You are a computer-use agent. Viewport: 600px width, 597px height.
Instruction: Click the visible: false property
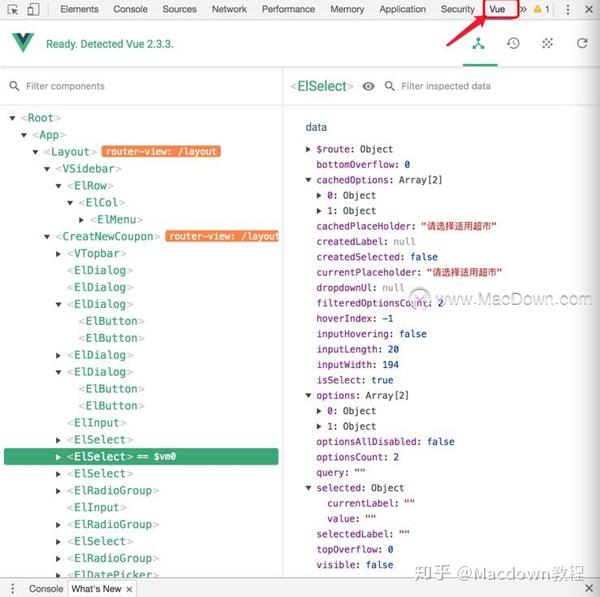click(x=355, y=565)
